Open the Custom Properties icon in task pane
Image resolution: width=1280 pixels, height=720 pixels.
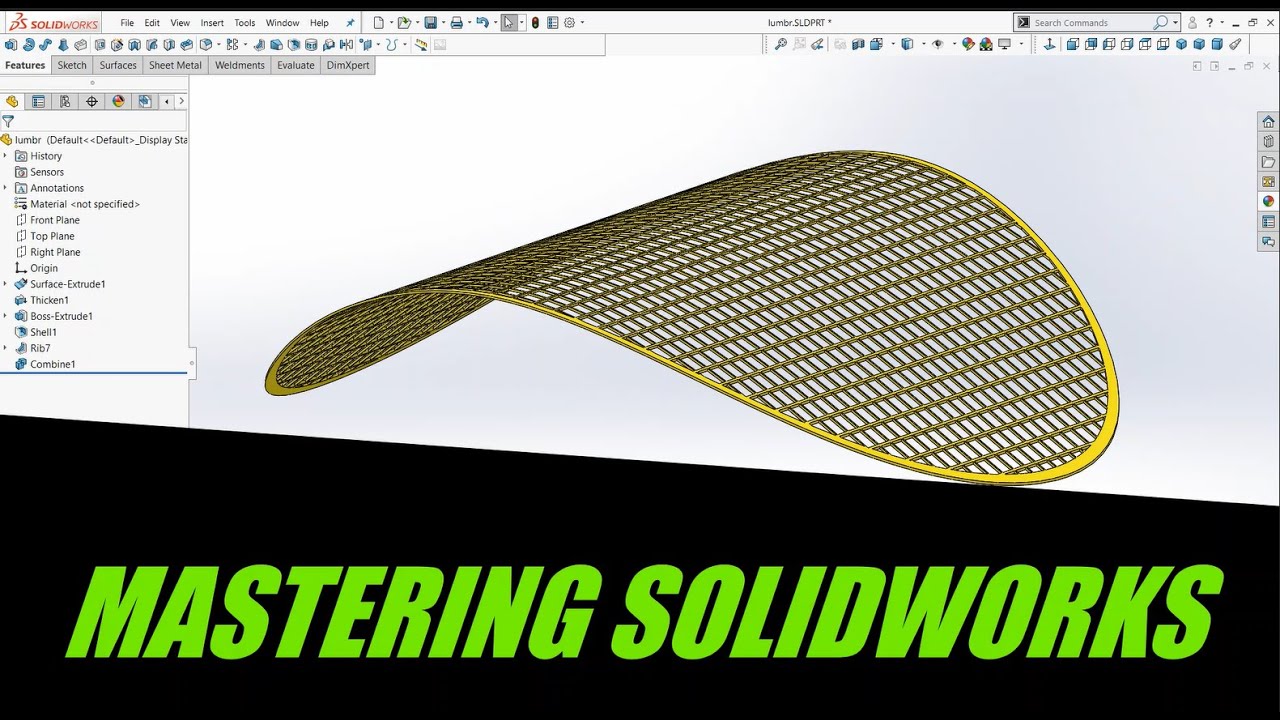(x=1269, y=222)
